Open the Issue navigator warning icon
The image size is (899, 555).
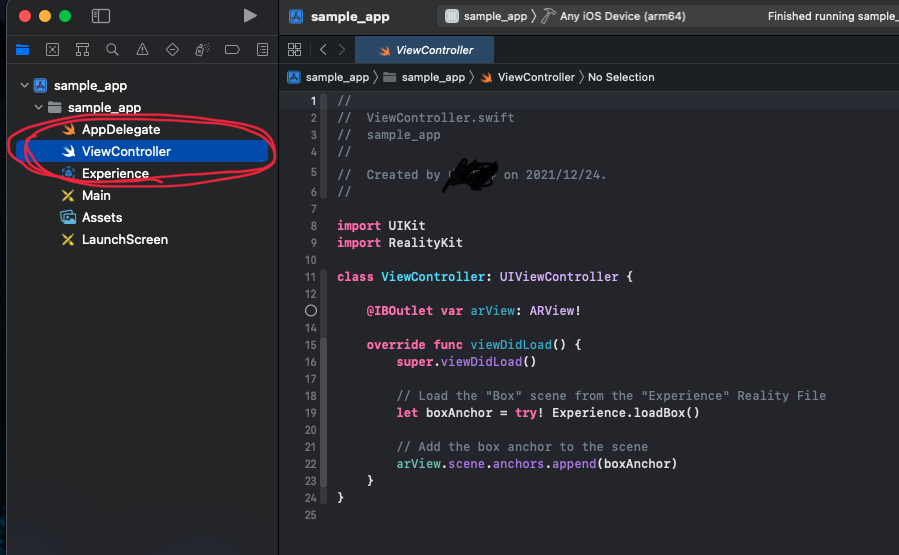(x=142, y=50)
